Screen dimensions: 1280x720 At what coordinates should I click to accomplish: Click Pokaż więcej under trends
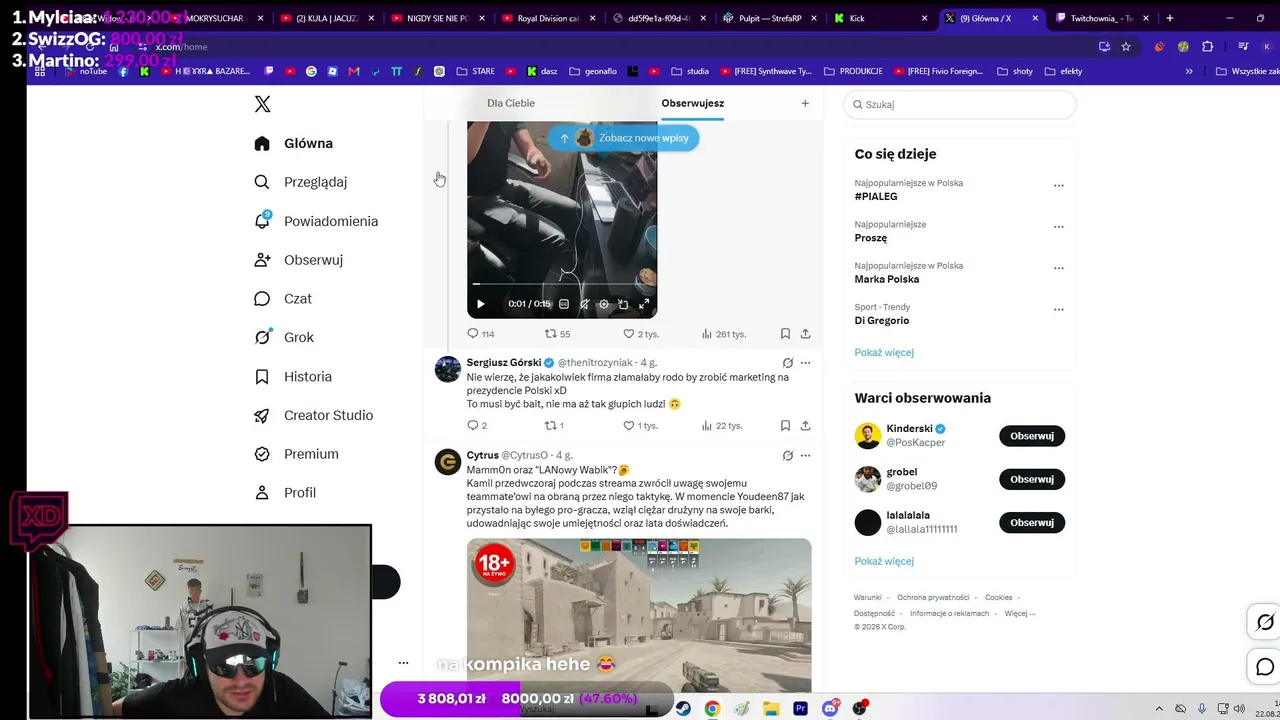pyautogui.click(x=884, y=353)
